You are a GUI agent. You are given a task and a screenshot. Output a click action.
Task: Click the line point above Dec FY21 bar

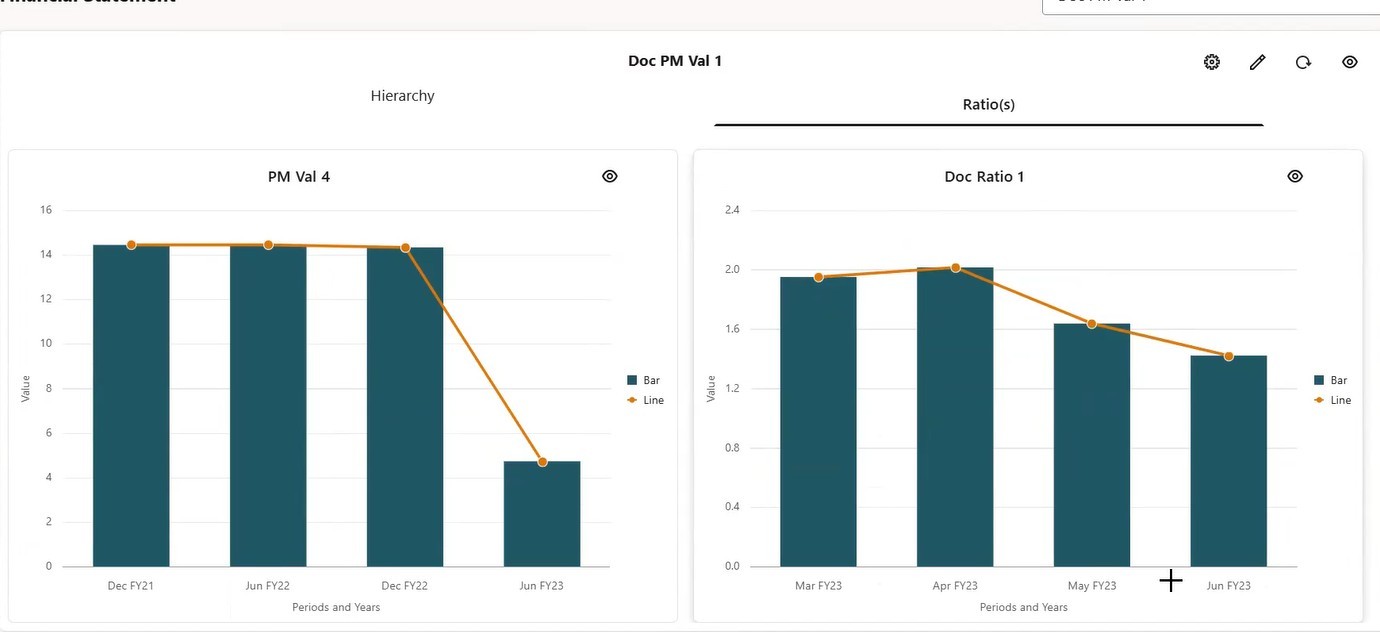tap(131, 245)
